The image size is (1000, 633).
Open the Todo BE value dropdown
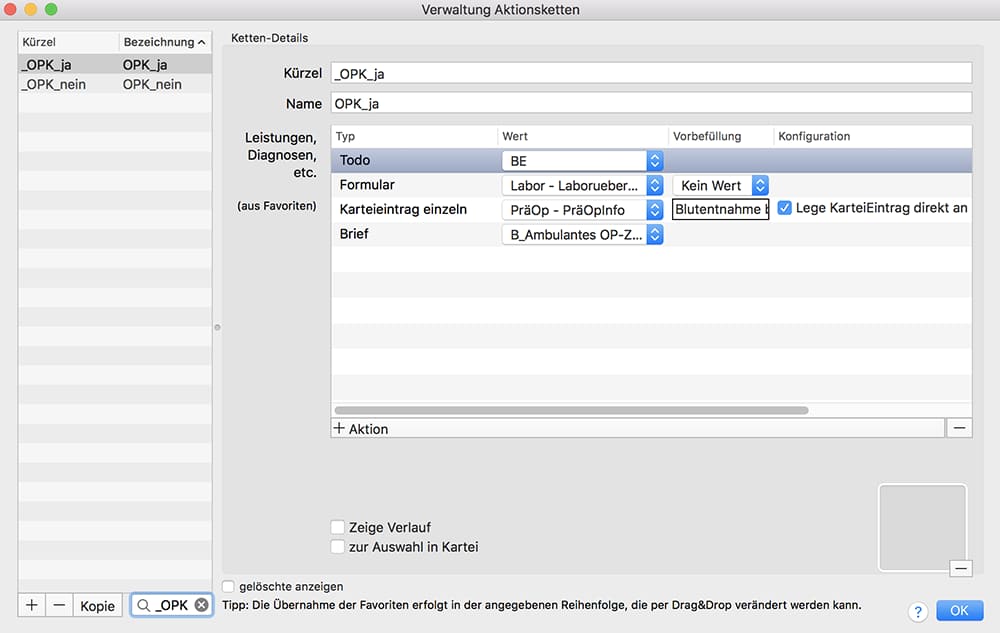click(582, 161)
